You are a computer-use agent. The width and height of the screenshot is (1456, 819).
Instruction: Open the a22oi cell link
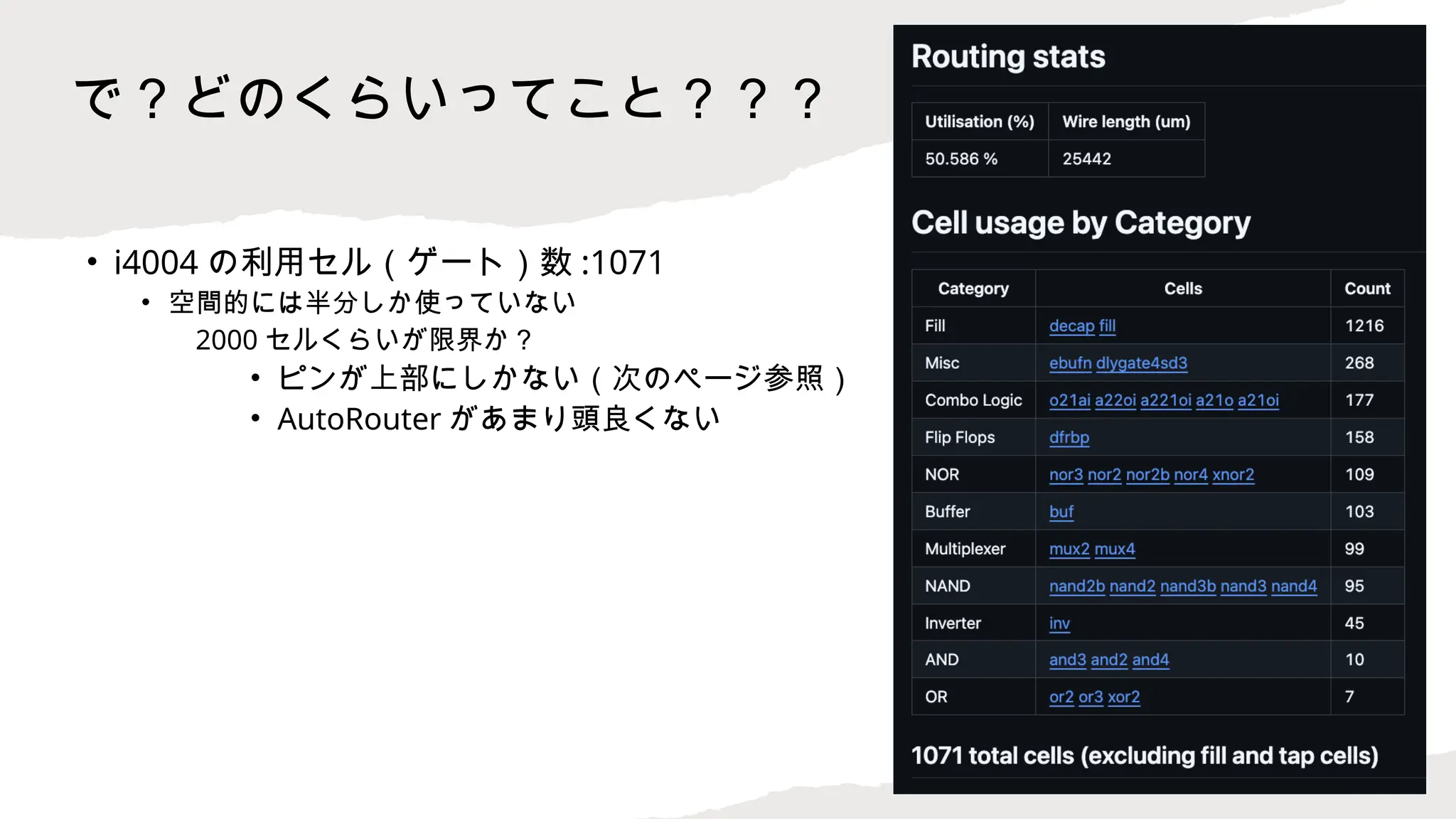click(x=1115, y=400)
